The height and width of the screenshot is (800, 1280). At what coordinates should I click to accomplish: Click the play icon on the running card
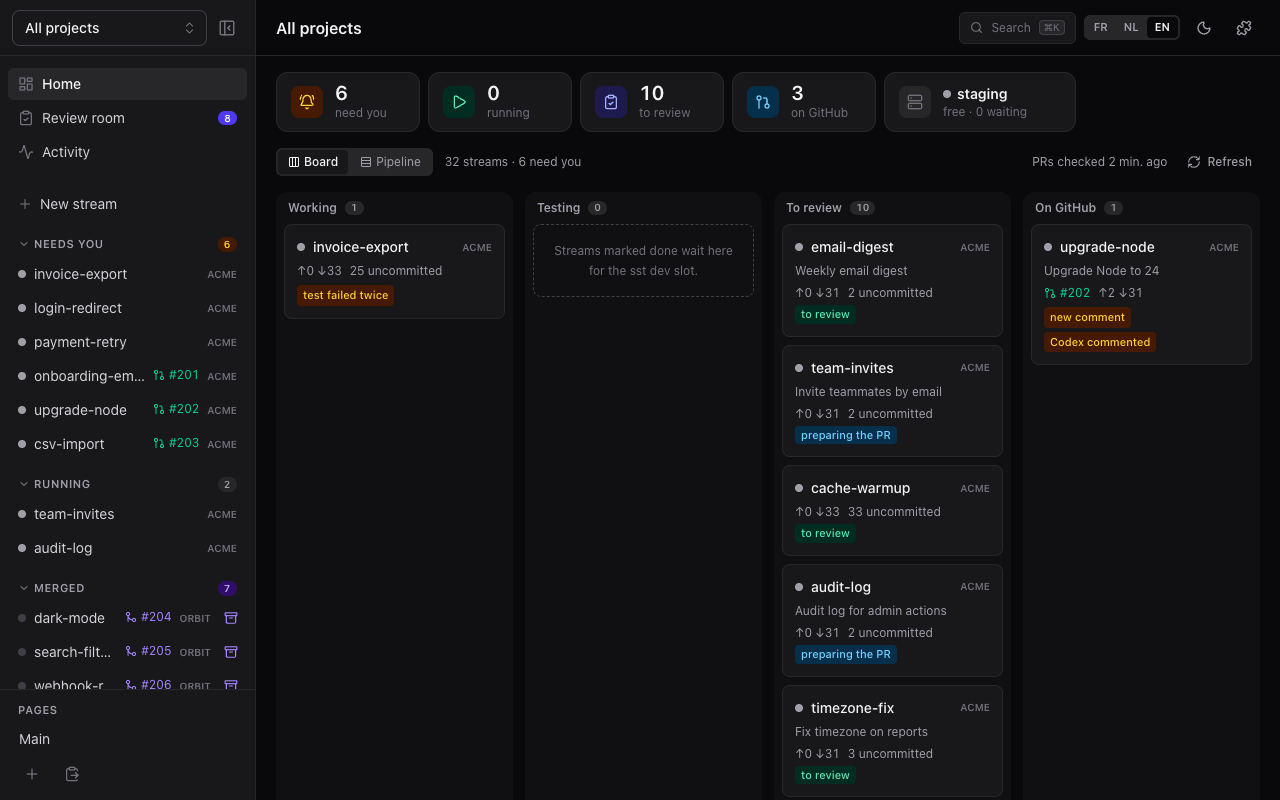(x=459, y=102)
